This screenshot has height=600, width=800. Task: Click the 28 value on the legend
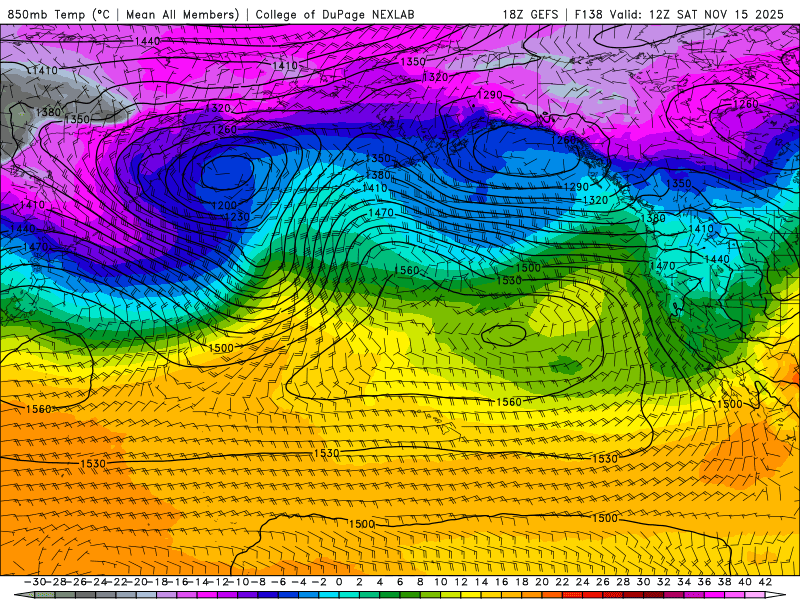tap(623, 582)
